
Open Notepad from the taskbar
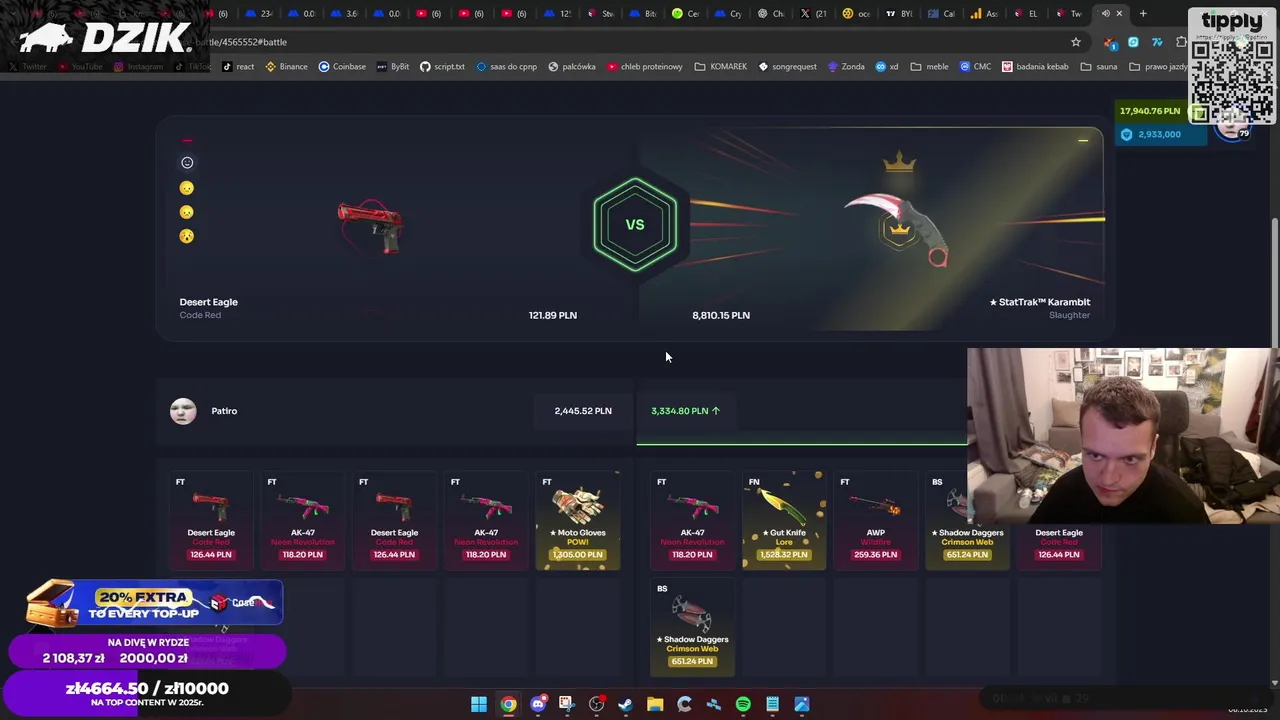click(x=773, y=704)
